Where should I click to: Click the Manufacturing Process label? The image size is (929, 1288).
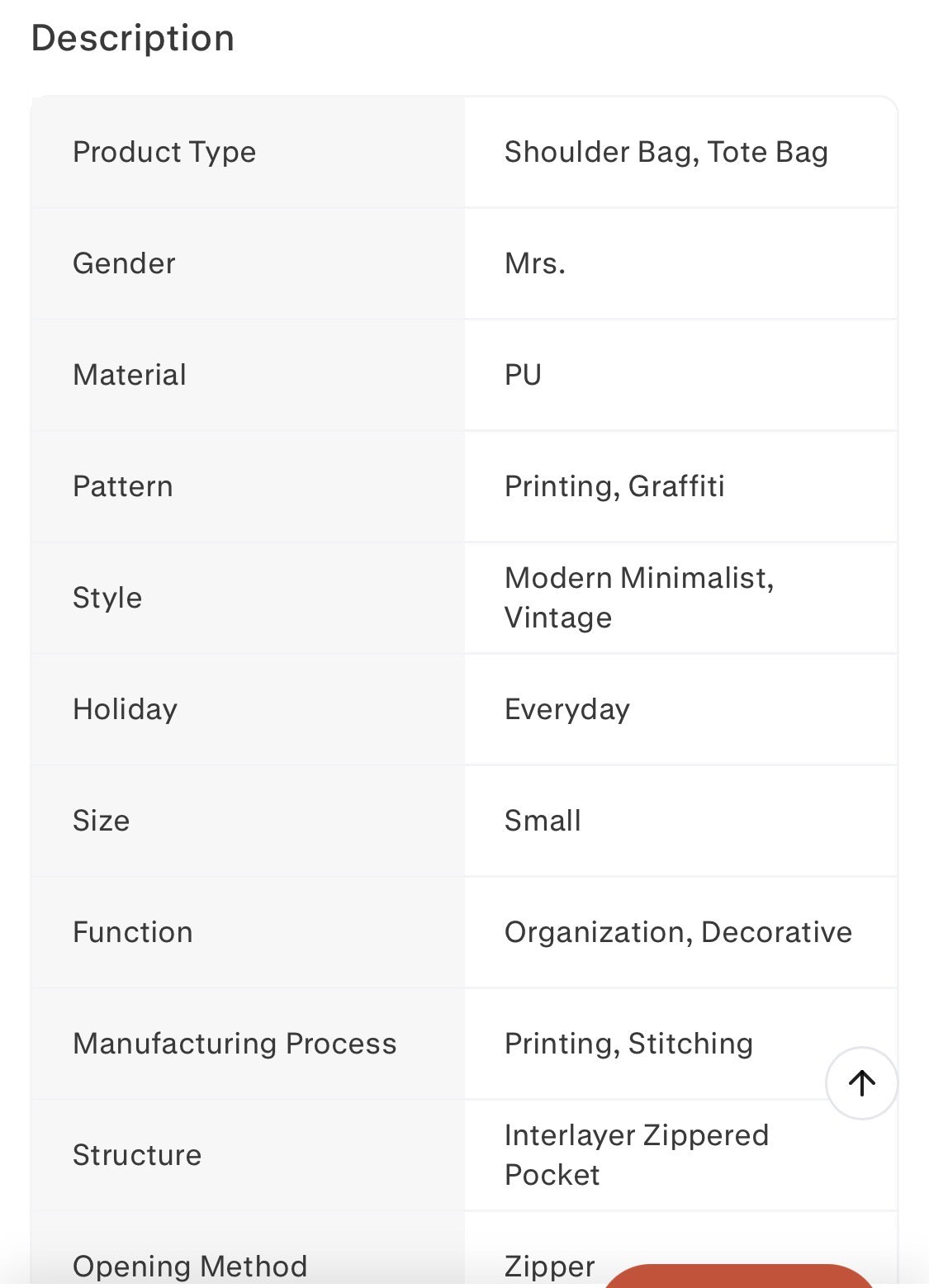pos(235,1044)
